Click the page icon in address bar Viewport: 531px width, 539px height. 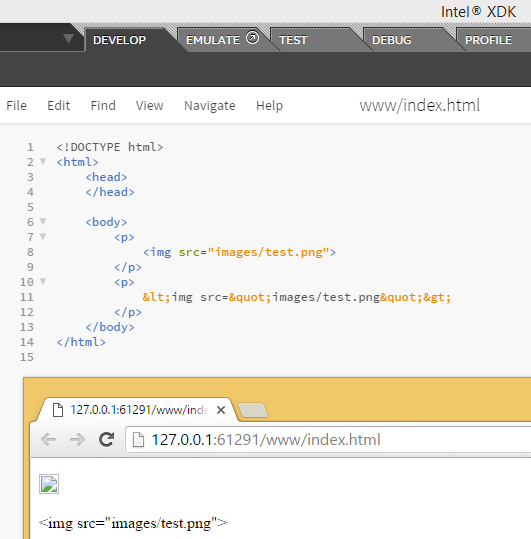pos(139,440)
